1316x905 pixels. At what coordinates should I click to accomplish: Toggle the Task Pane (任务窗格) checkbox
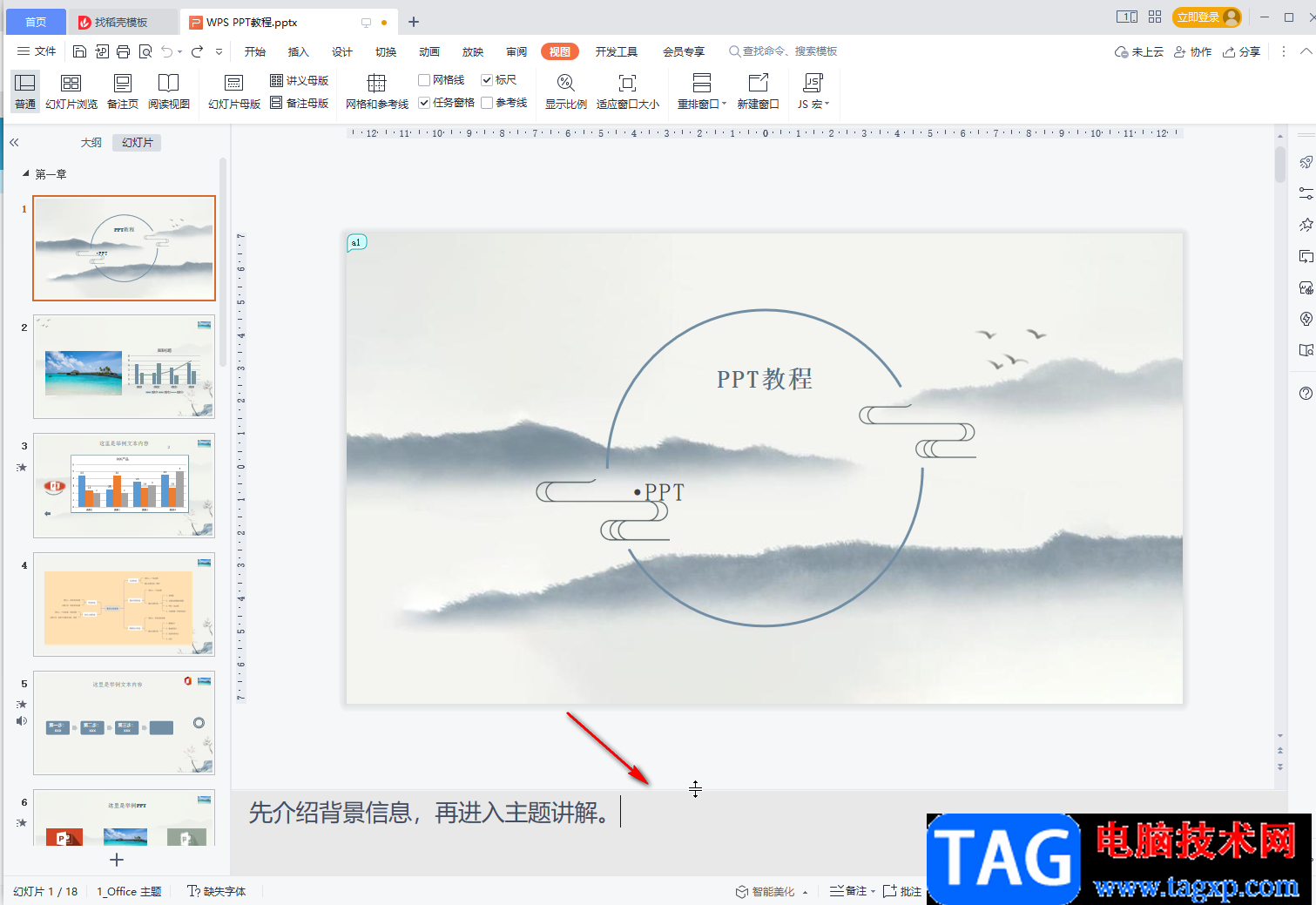click(x=447, y=103)
